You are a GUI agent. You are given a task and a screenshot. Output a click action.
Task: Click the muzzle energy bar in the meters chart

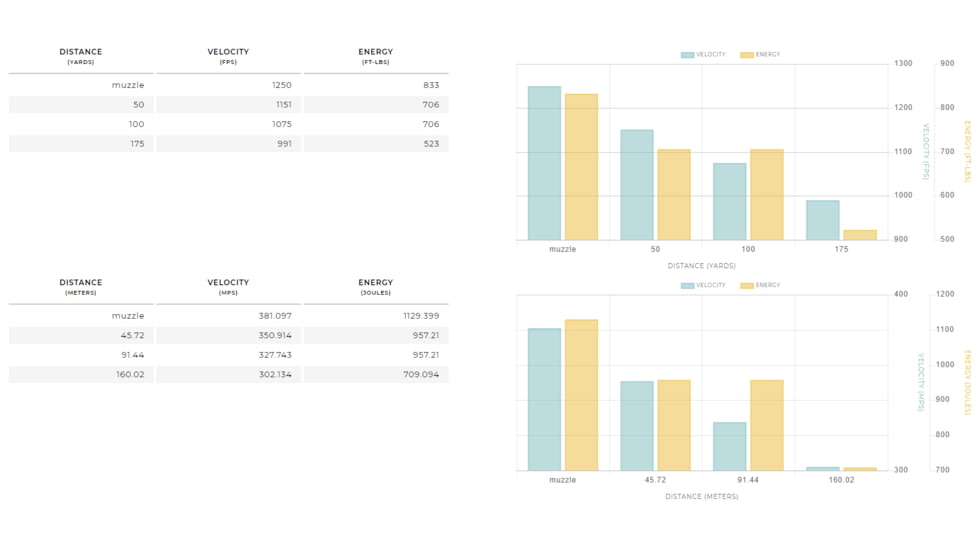(581, 395)
